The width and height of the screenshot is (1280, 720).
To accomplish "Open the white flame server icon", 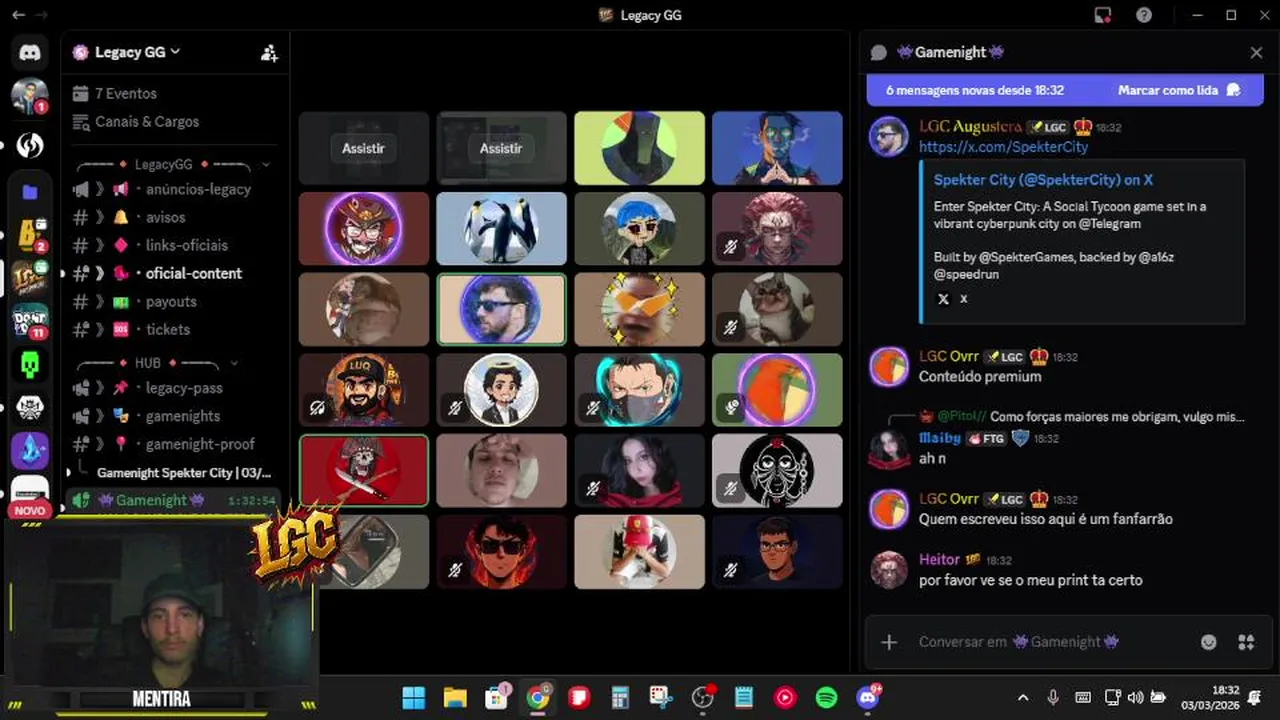I will click(x=29, y=146).
